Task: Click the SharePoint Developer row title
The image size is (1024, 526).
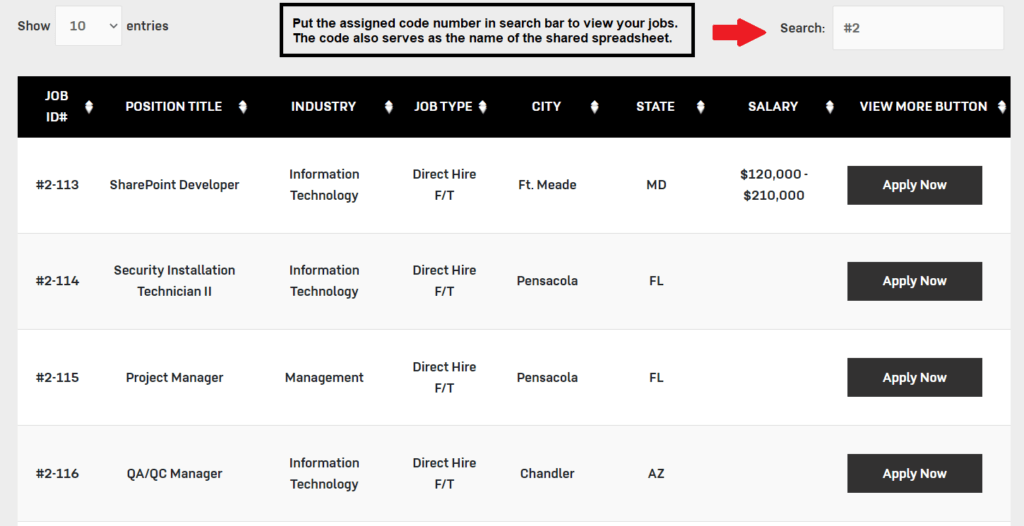Action: point(174,185)
